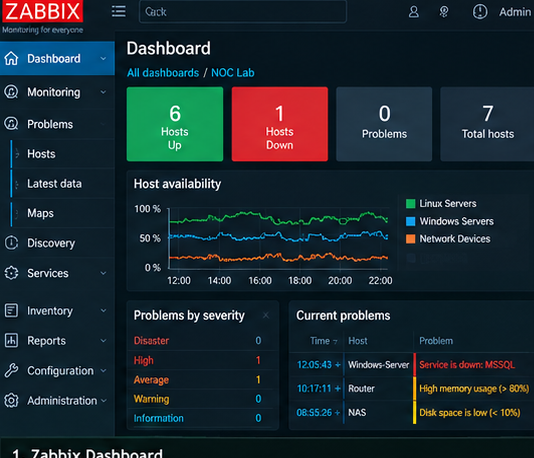Click the Configuration wrench icon
The height and width of the screenshot is (458, 534).
tap(11, 370)
